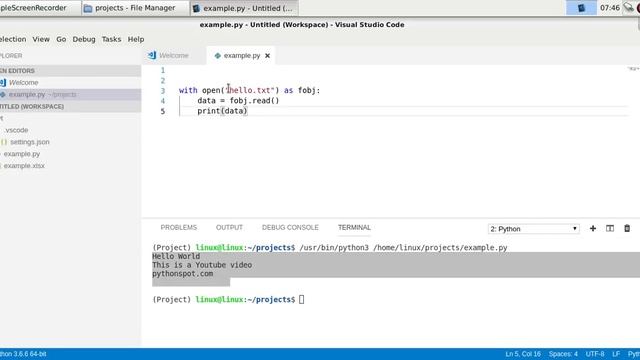Open the Help menu
640x360 pixels.
[136, 39]
